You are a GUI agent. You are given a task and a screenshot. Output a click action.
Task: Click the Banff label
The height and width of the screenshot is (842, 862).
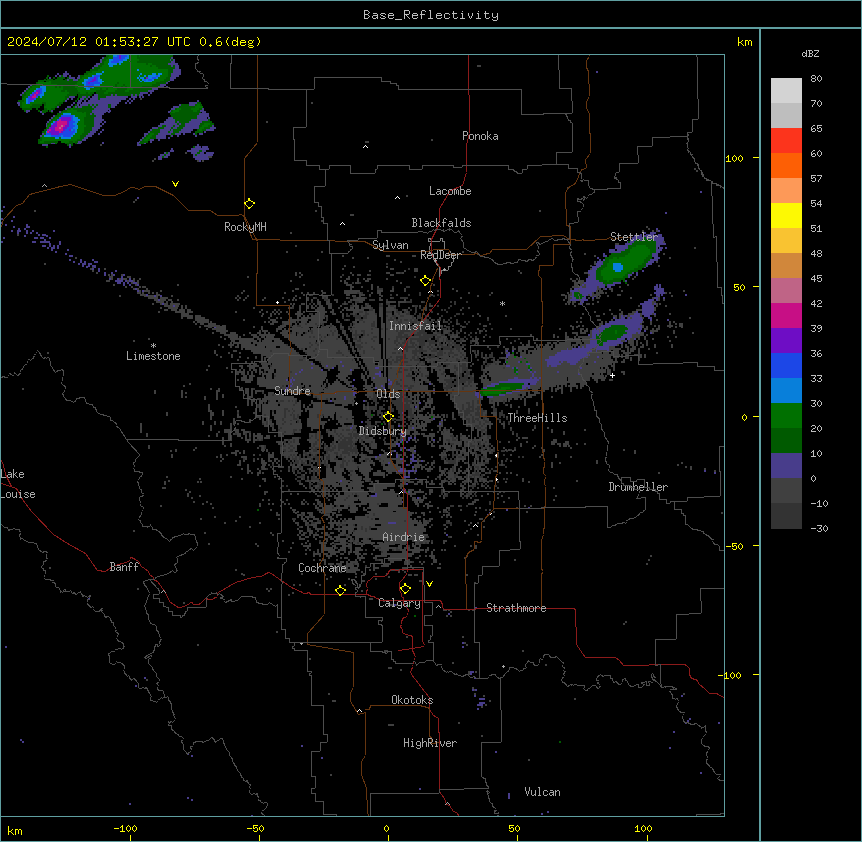coord(124,567)
